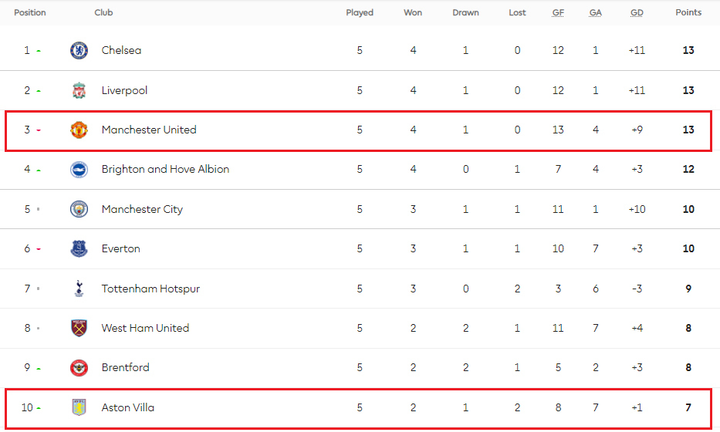This screenshot has width=720, height=432.
Task: Click the Brighton and Hove Albion crest
Action: 79,170
